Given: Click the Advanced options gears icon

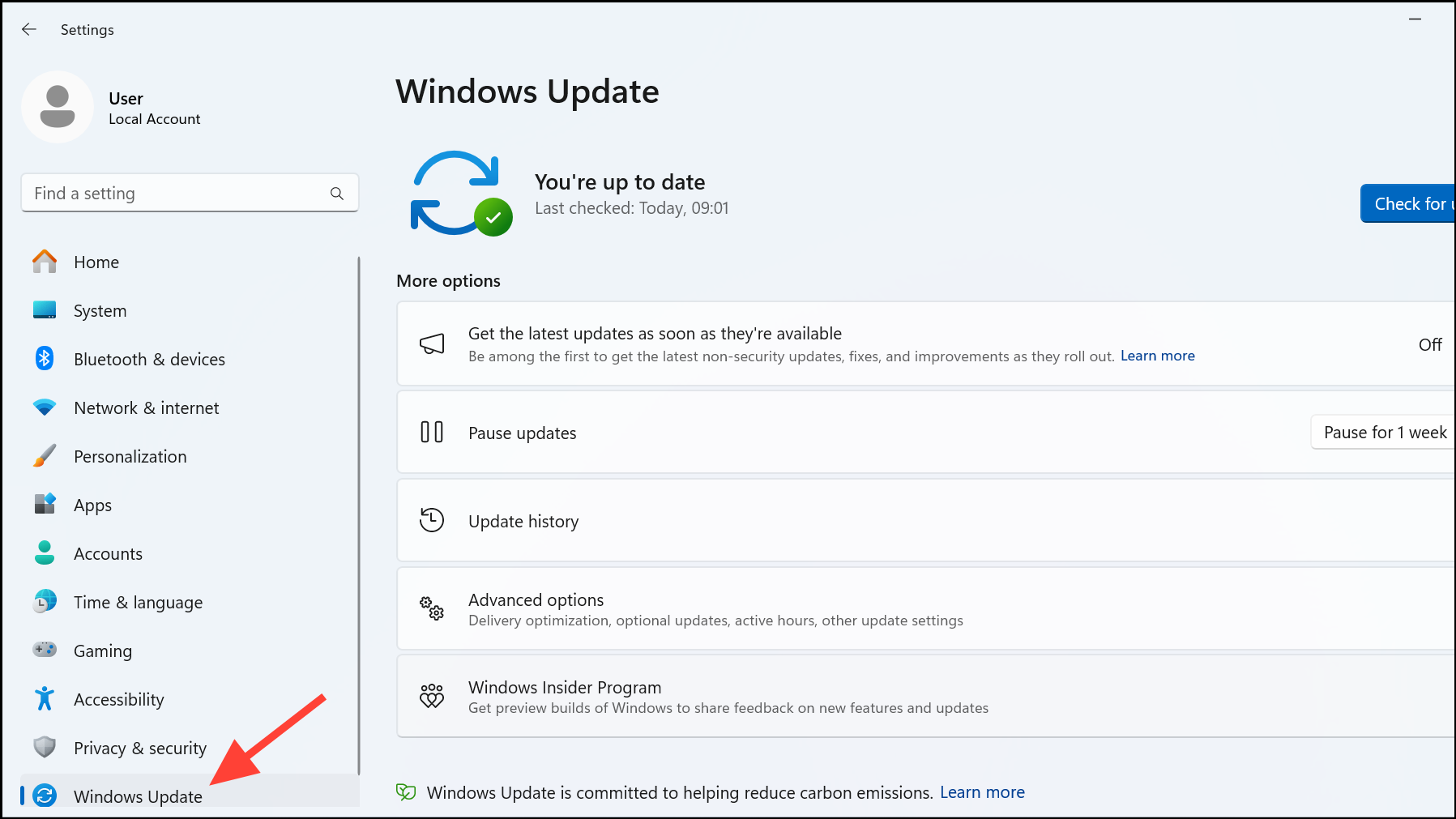Looking at the screenshot, I should coord(432,608).
